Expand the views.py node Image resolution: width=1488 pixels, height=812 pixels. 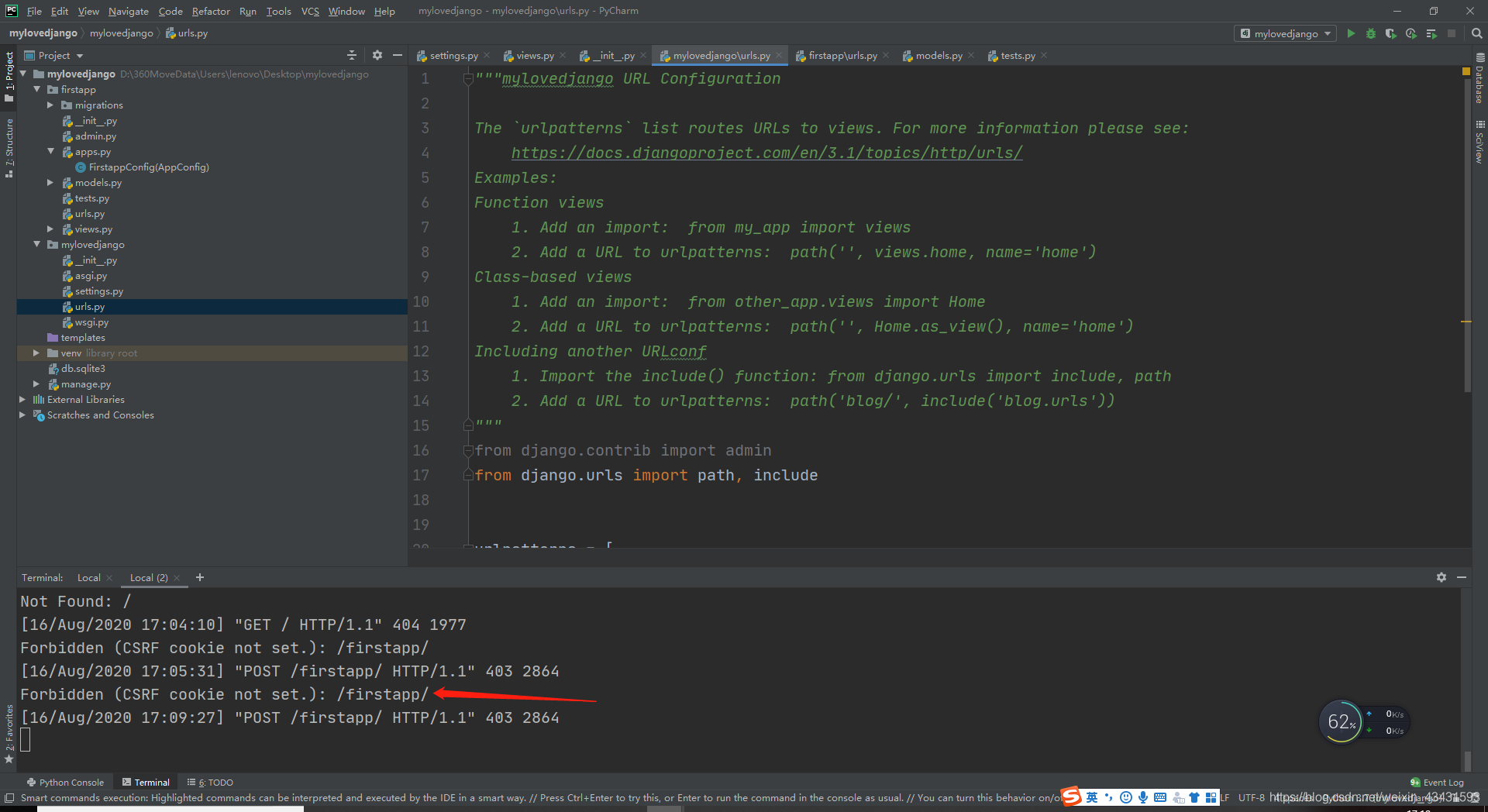click(x=50, y=229)
